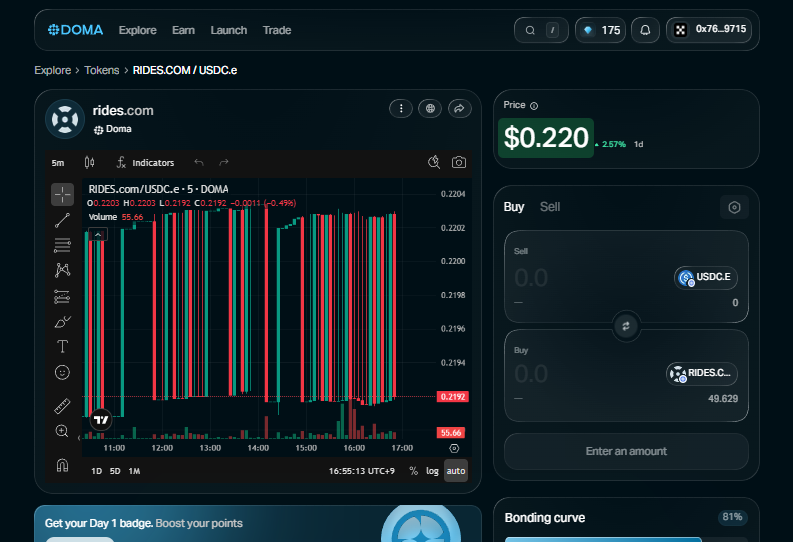
Task: Click the 81% bonding curve badge
Action: (732, 517)
